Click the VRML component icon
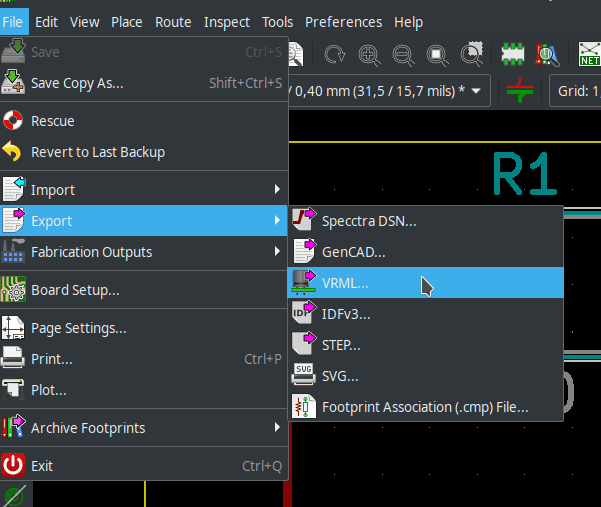 [304, 282]
